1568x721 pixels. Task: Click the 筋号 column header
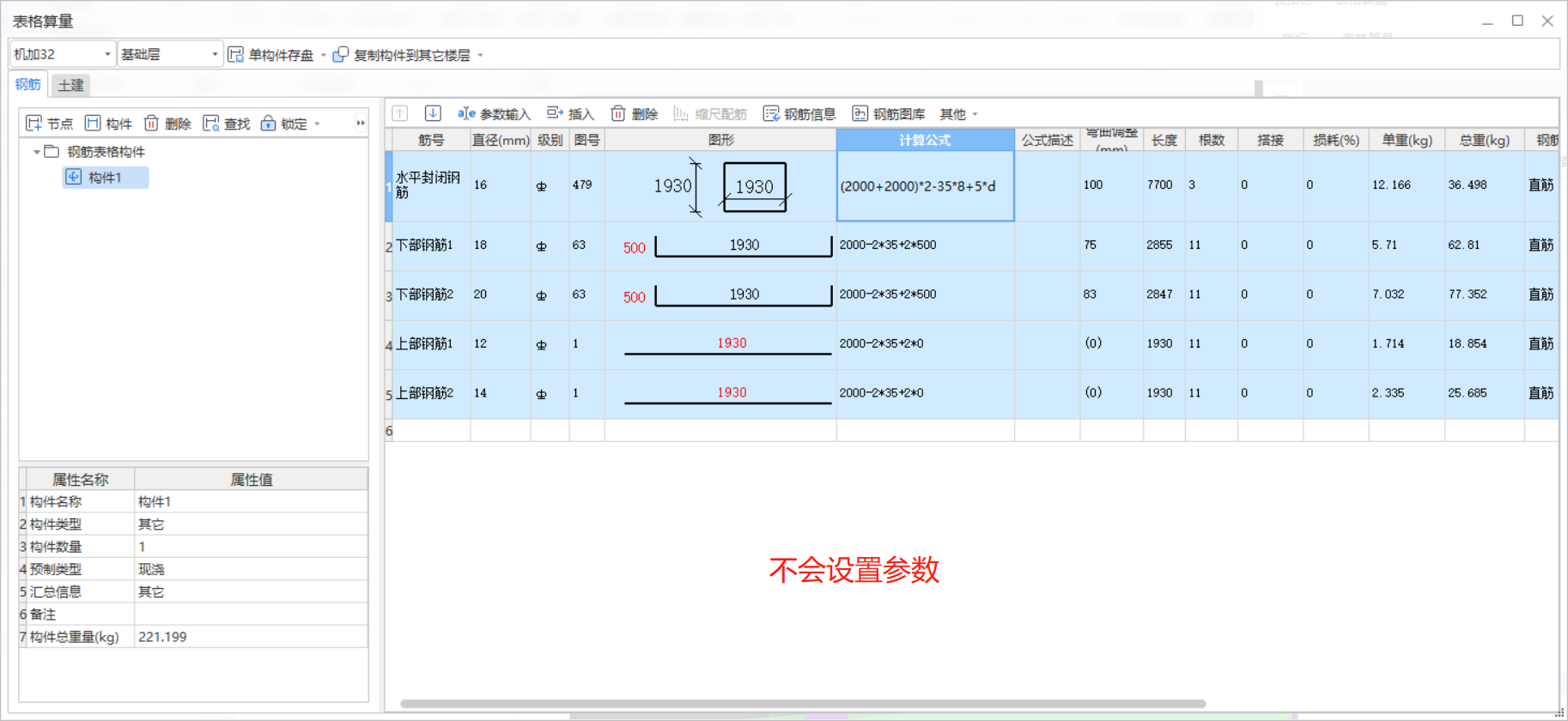(x=431, y=140)
